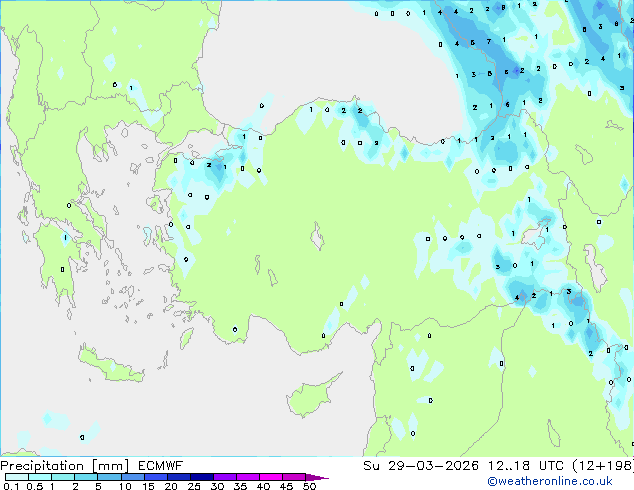
Task: Click the 30–35 mm purple legend swatch
Action: coord(224,477)
